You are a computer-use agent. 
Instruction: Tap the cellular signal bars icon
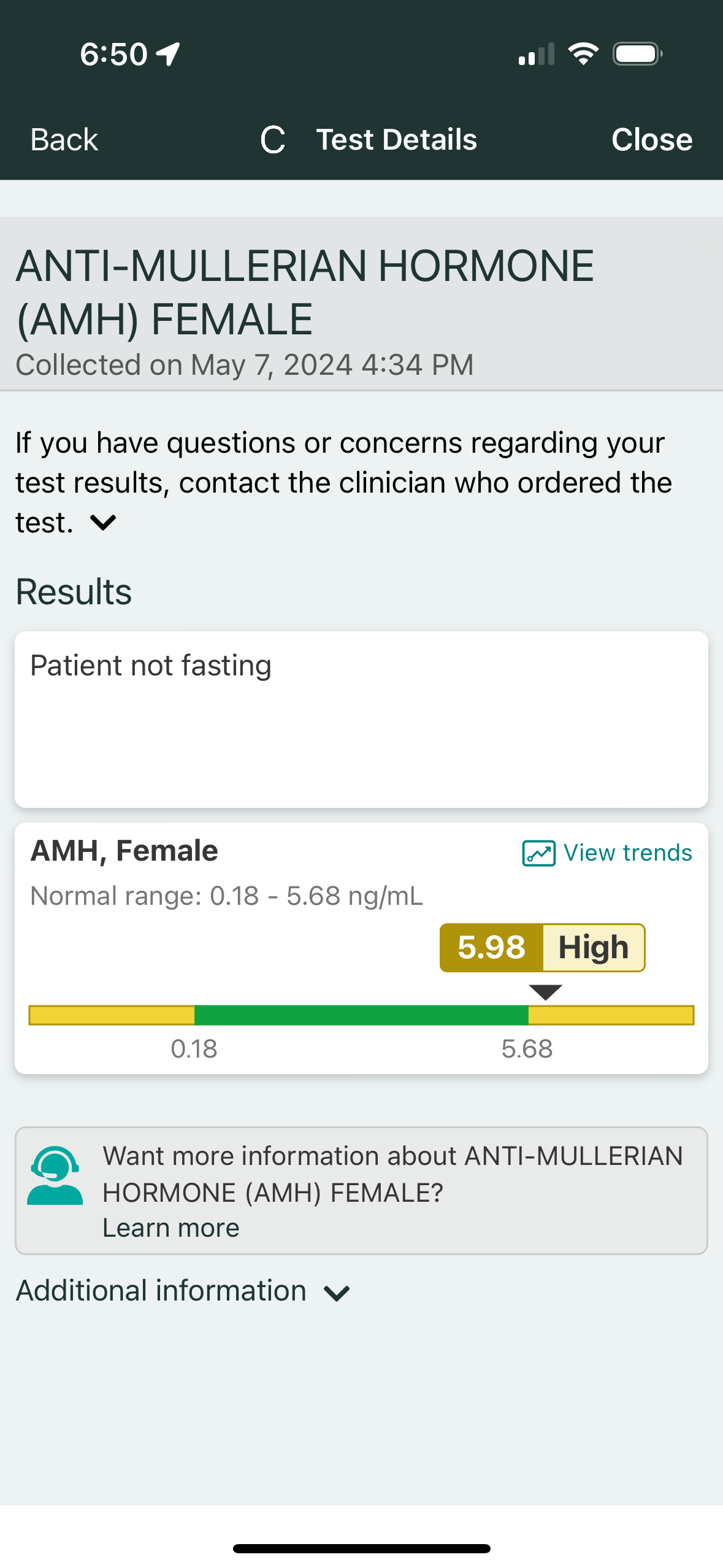point(536,54)
